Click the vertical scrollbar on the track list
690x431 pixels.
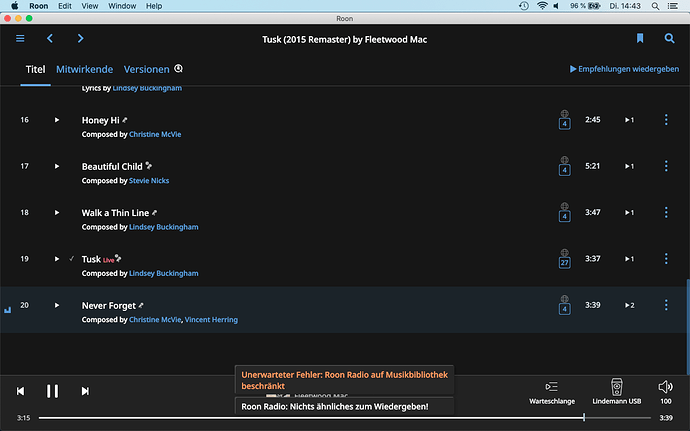[x=688, y=327]
